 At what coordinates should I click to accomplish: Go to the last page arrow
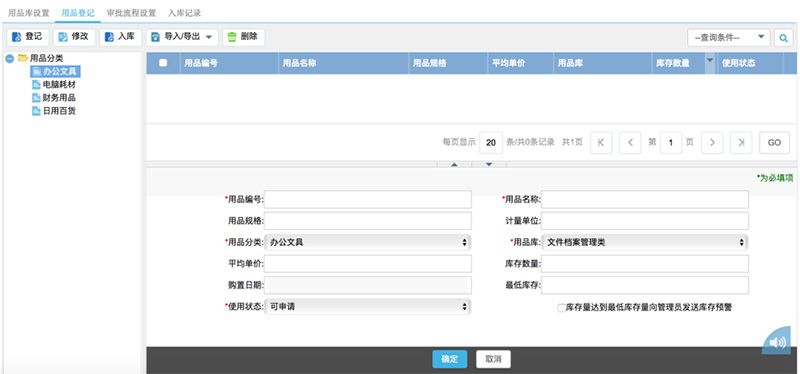click(741, 143)
